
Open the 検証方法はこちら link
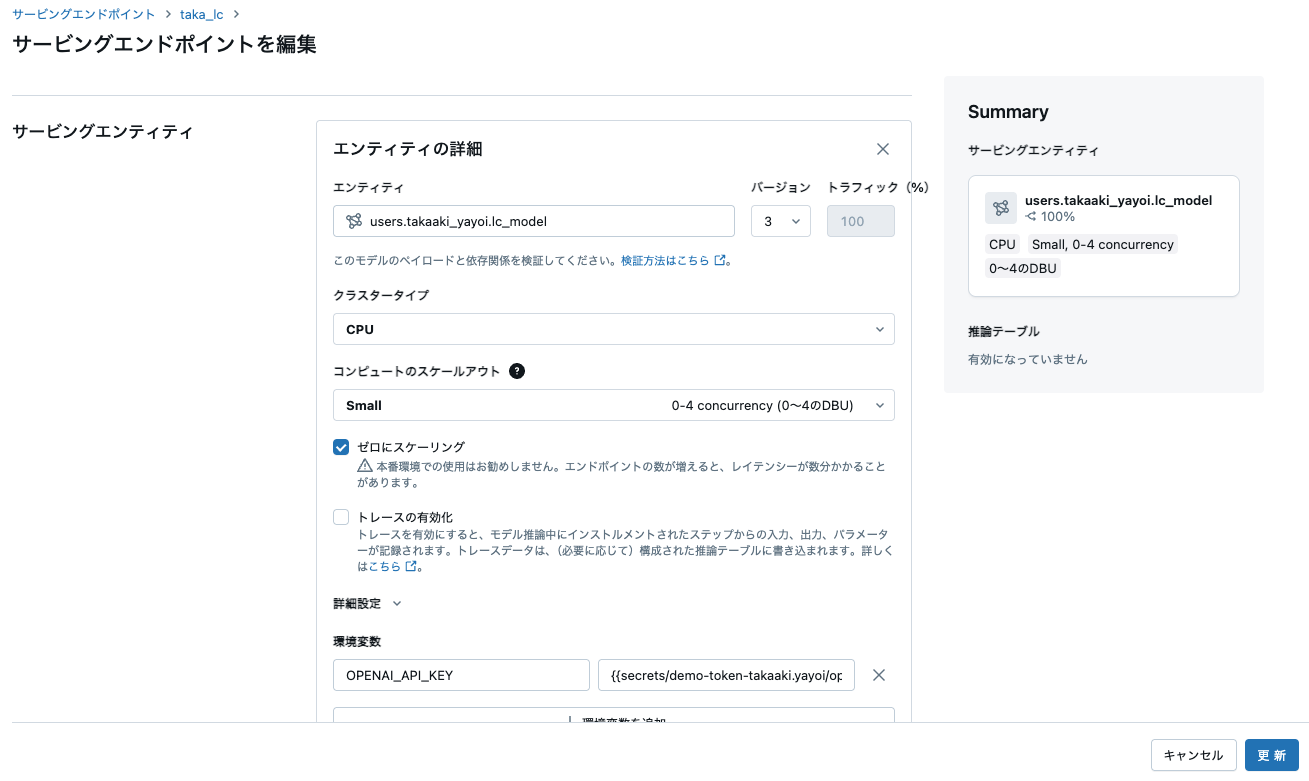tap(664, 259)
